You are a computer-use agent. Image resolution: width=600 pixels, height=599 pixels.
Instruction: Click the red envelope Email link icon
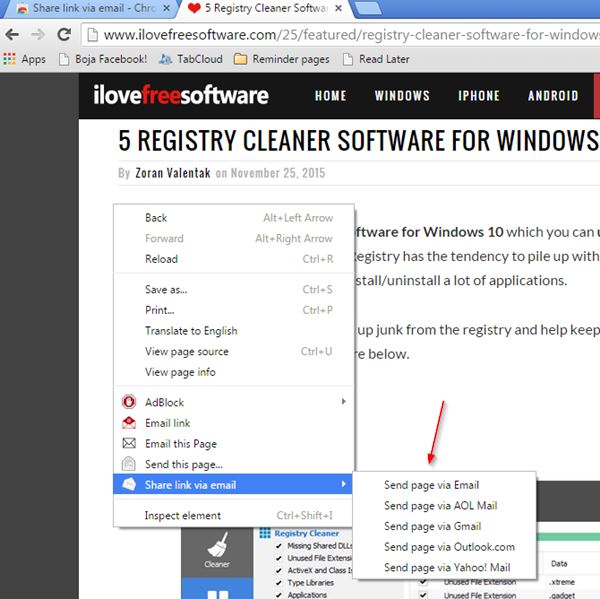tap(129, 423)
